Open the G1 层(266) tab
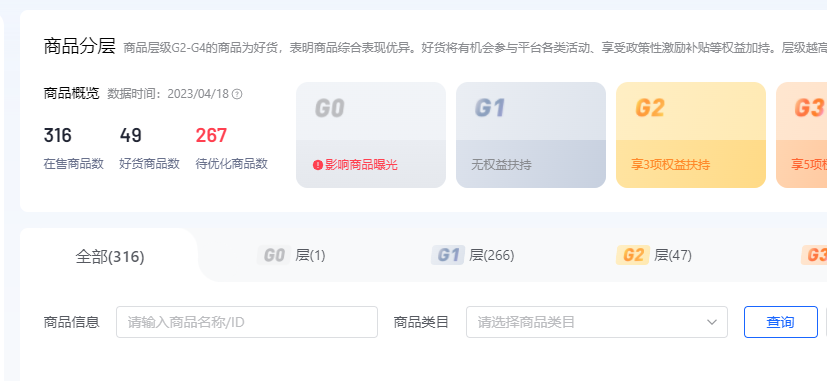The width and height of the screenshot is (827, 381). [473, 256]
